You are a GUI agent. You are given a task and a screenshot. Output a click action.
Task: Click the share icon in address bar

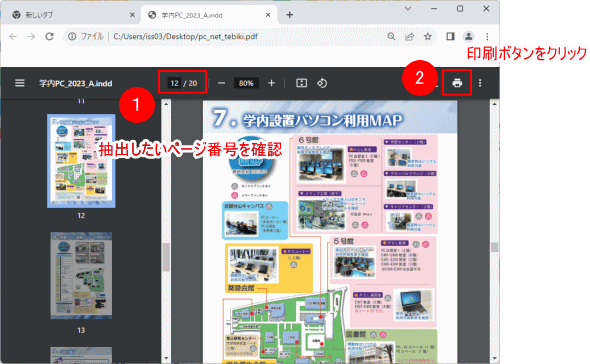point(409,37)
